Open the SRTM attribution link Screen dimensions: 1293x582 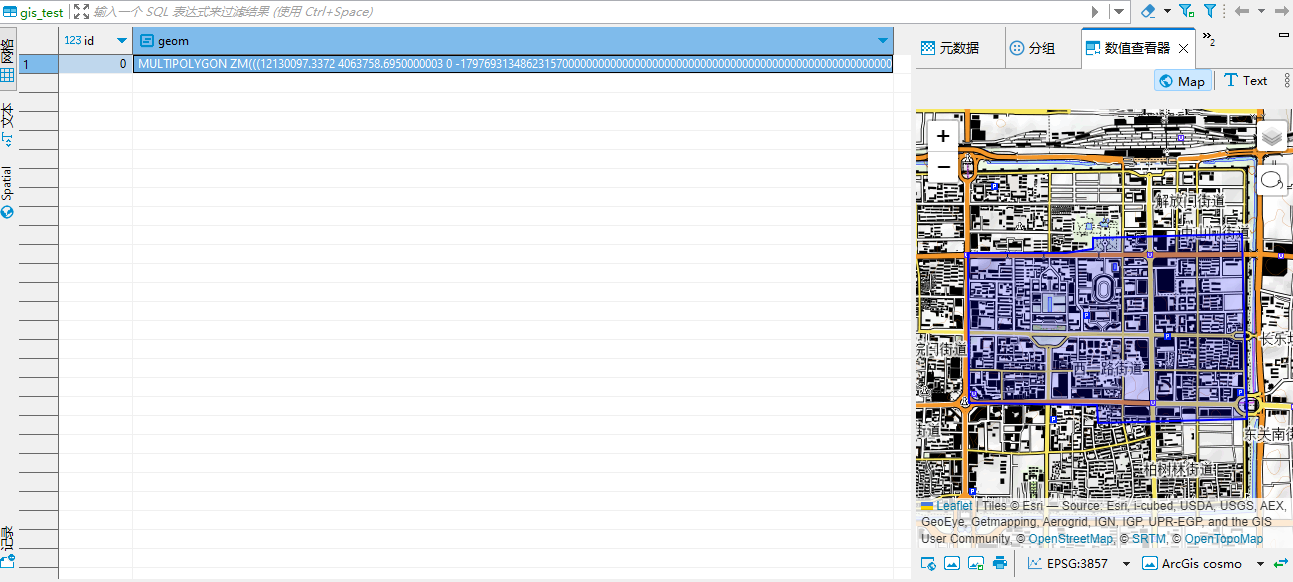(1148, 539)
